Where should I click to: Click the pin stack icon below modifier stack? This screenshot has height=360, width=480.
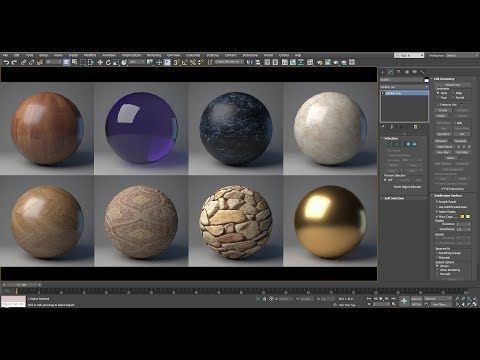click(383, 127)
